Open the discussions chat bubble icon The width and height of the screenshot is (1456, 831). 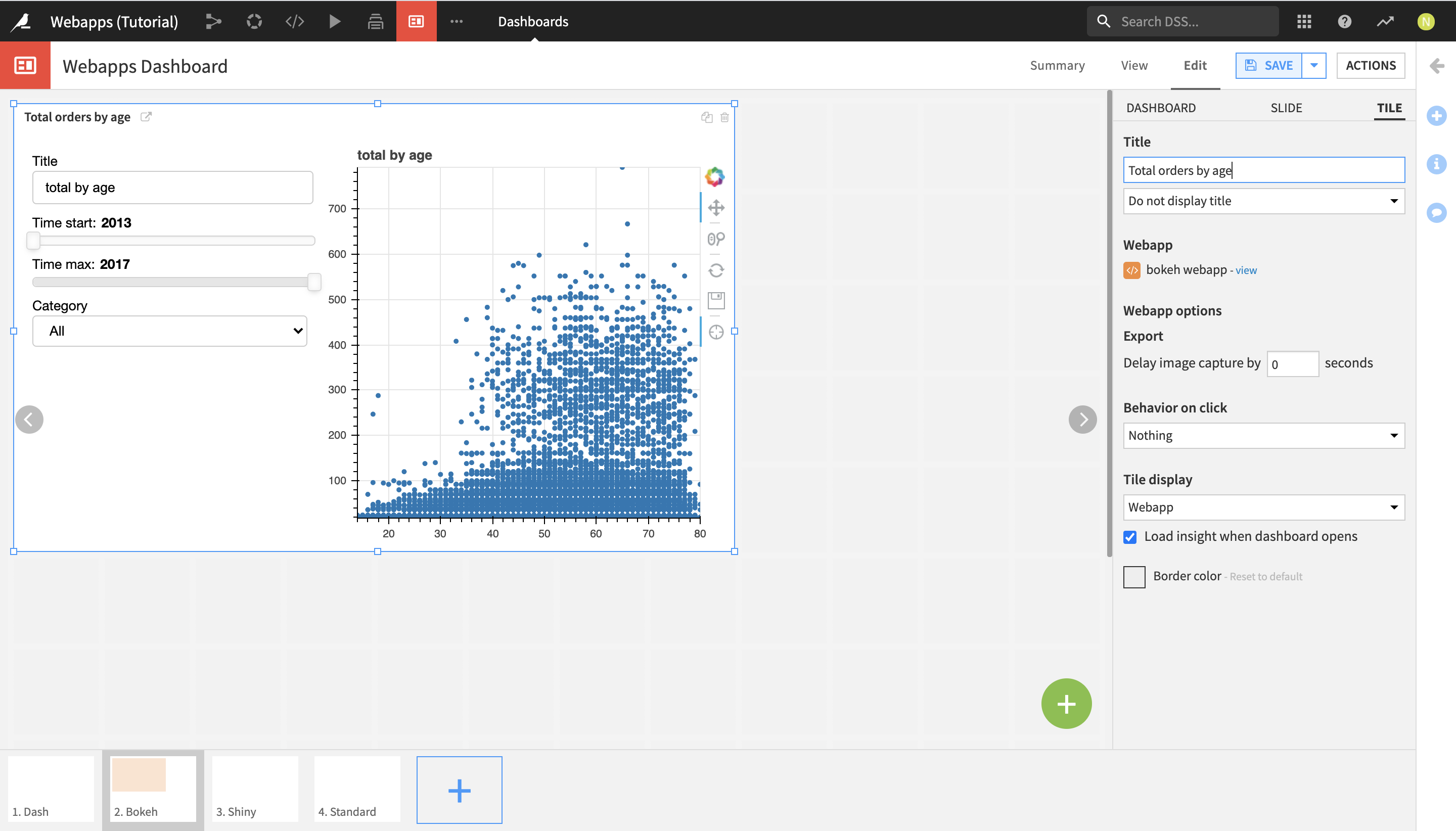[x=1437, y=213]
